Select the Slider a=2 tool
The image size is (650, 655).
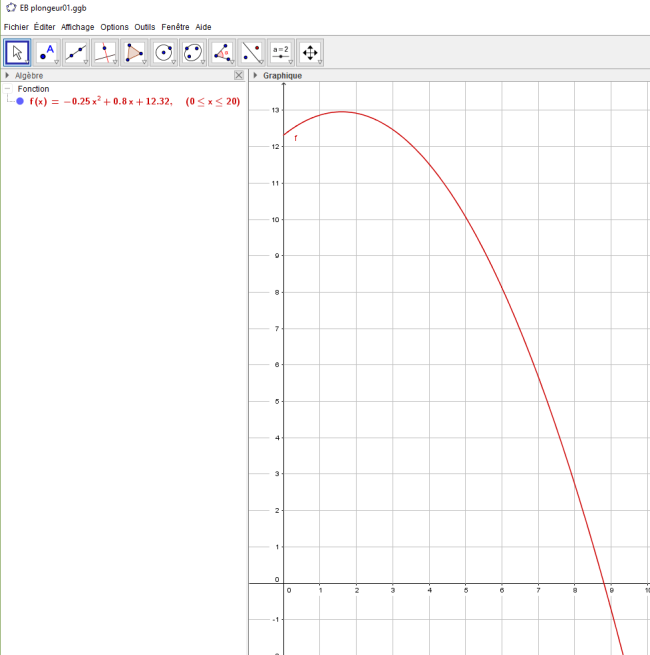coord(281,53)
